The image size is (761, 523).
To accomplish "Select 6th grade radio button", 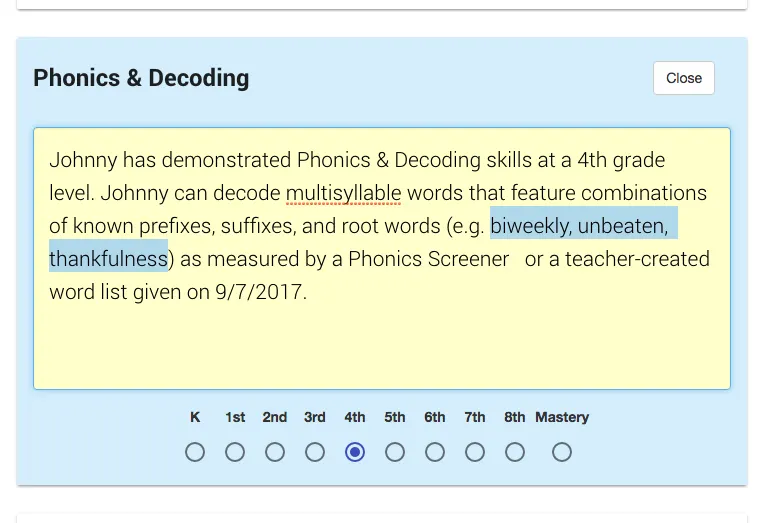I will 435,452.
